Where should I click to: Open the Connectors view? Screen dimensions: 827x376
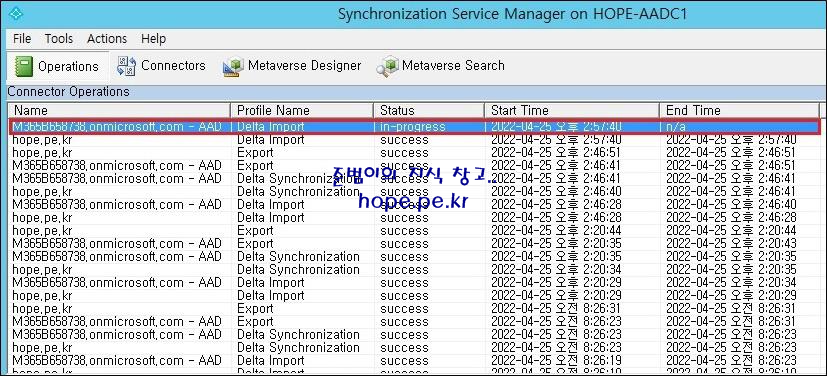[x=161, y=66]
